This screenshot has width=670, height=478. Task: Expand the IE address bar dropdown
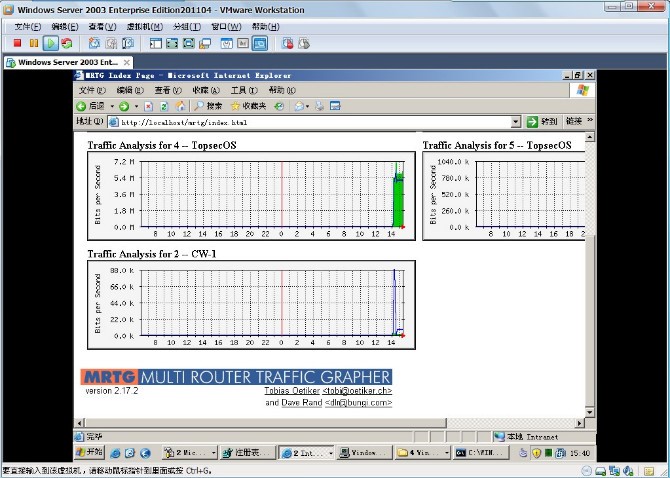coord(516,122)
